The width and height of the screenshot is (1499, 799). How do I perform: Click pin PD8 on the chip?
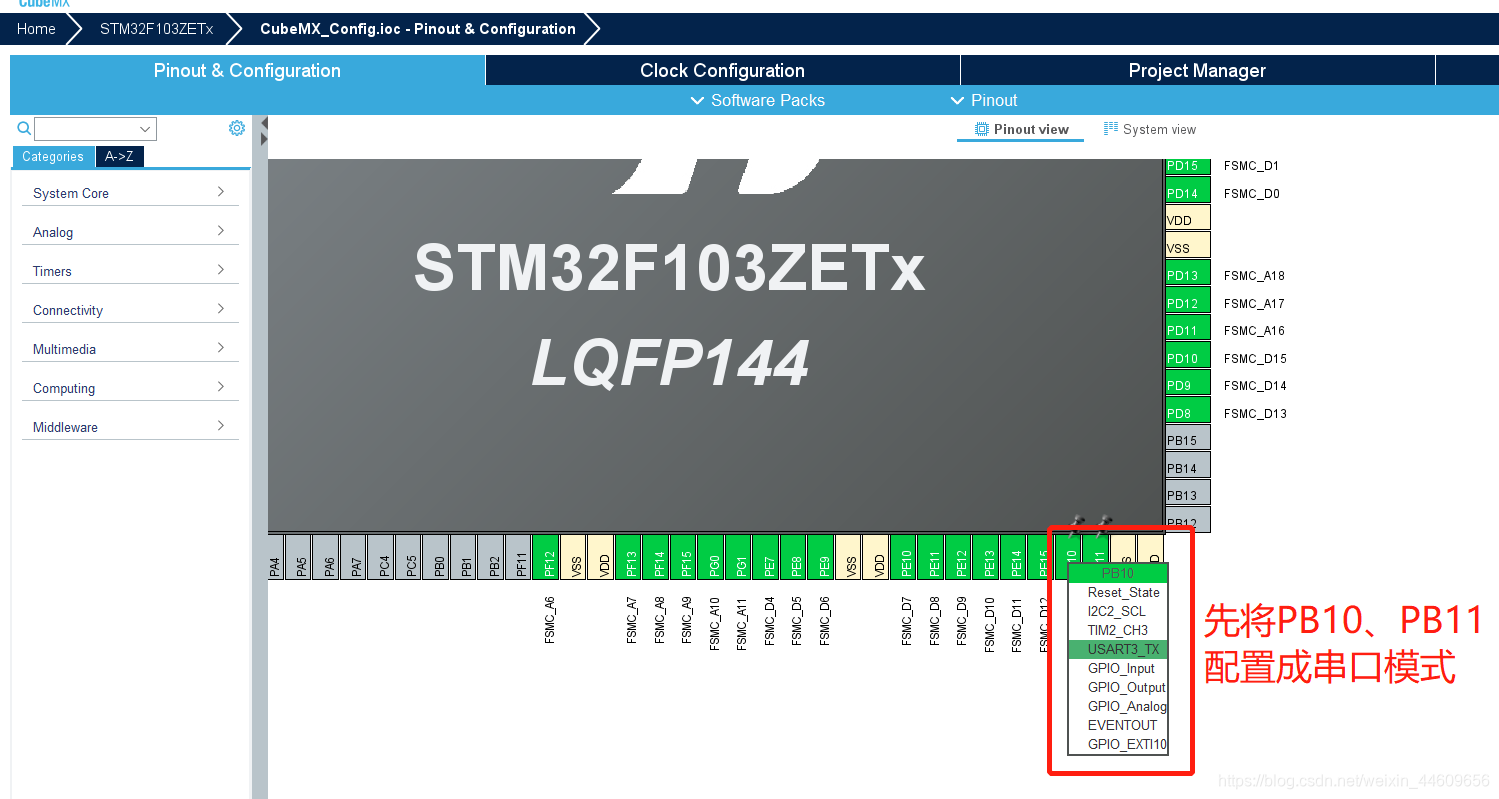(1188, 410)
